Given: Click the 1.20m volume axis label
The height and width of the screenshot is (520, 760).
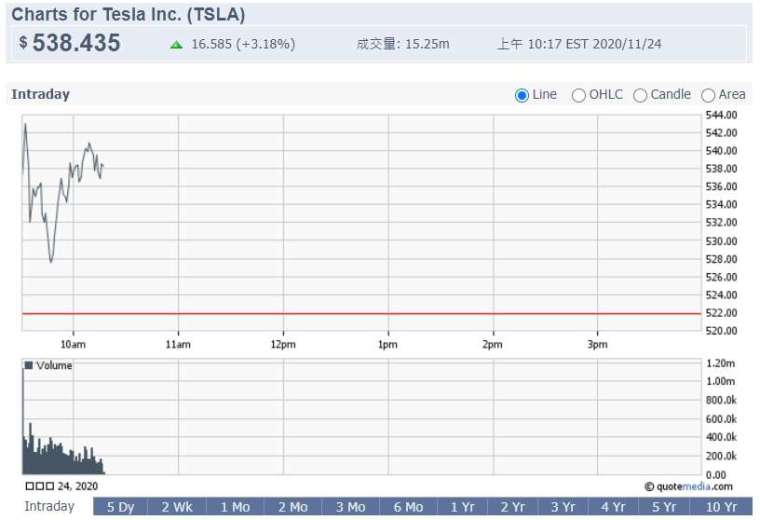Looking at the screenshot, I should point(721,363).
